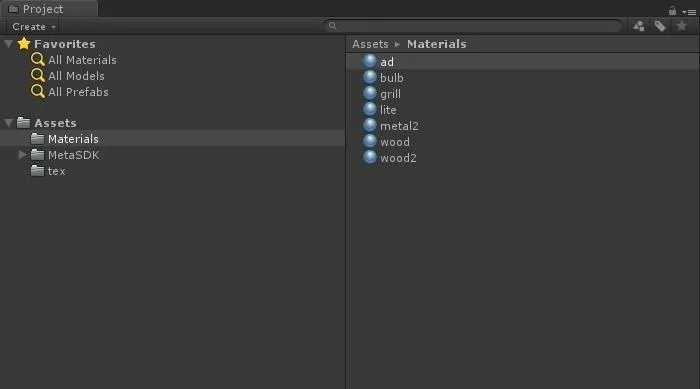Click the Search by Type icon
The image size is (700, 389).
tap(639, 26)
